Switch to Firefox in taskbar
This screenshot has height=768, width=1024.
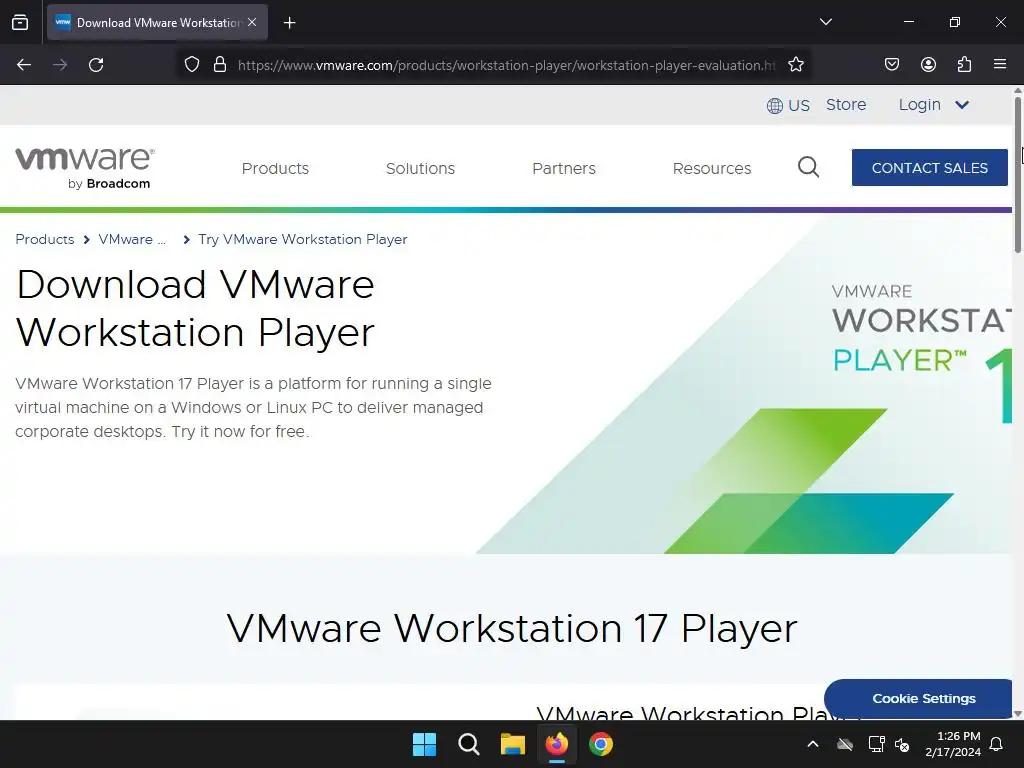point(556,744)
